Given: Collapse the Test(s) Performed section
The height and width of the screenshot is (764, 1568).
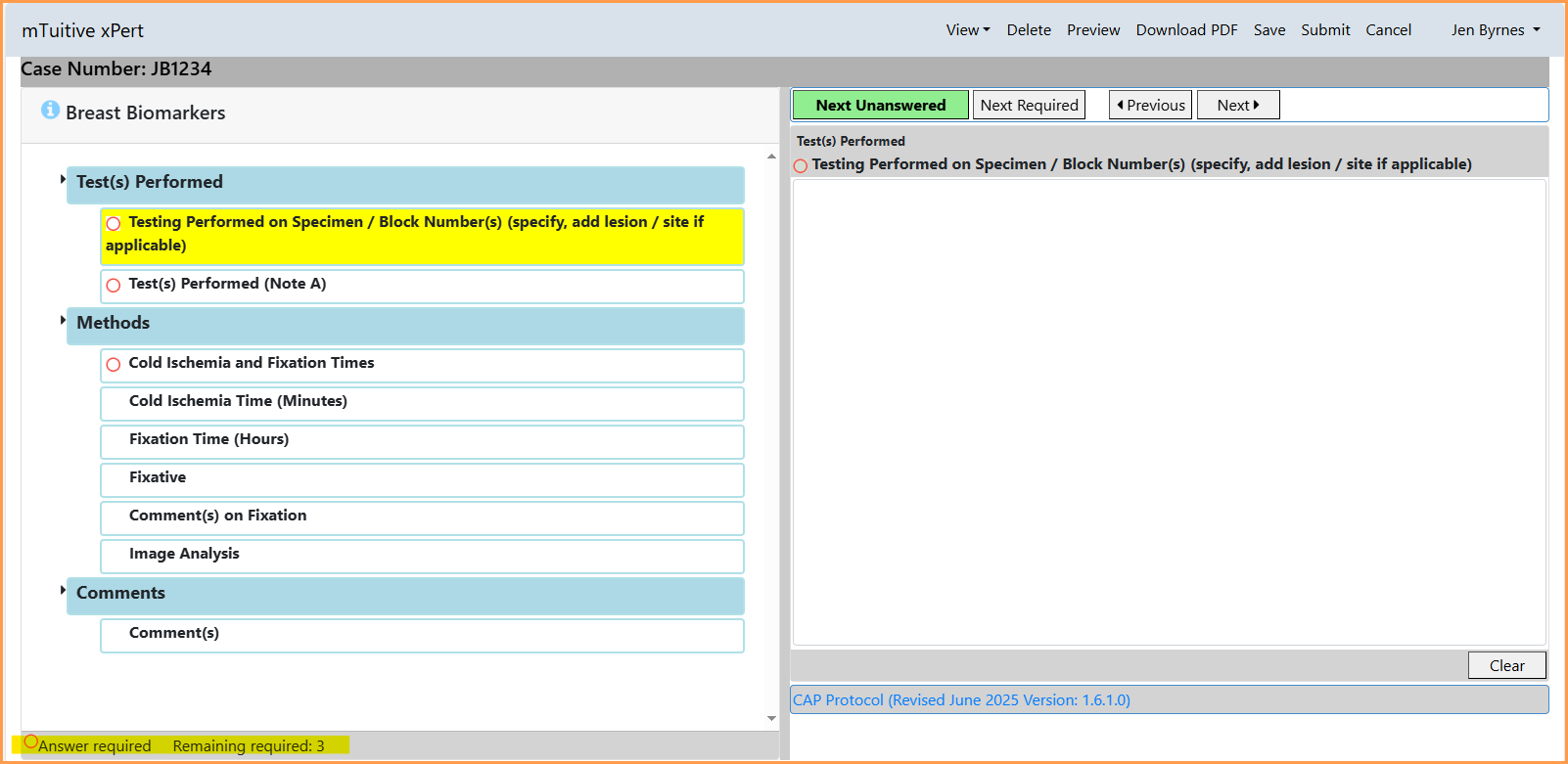Looking at the screenshot, I should 64,179.
